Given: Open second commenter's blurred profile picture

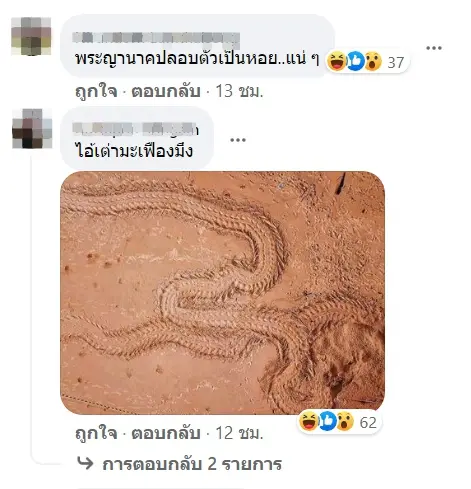Looking at the screenshot, I should click(32, 128).
